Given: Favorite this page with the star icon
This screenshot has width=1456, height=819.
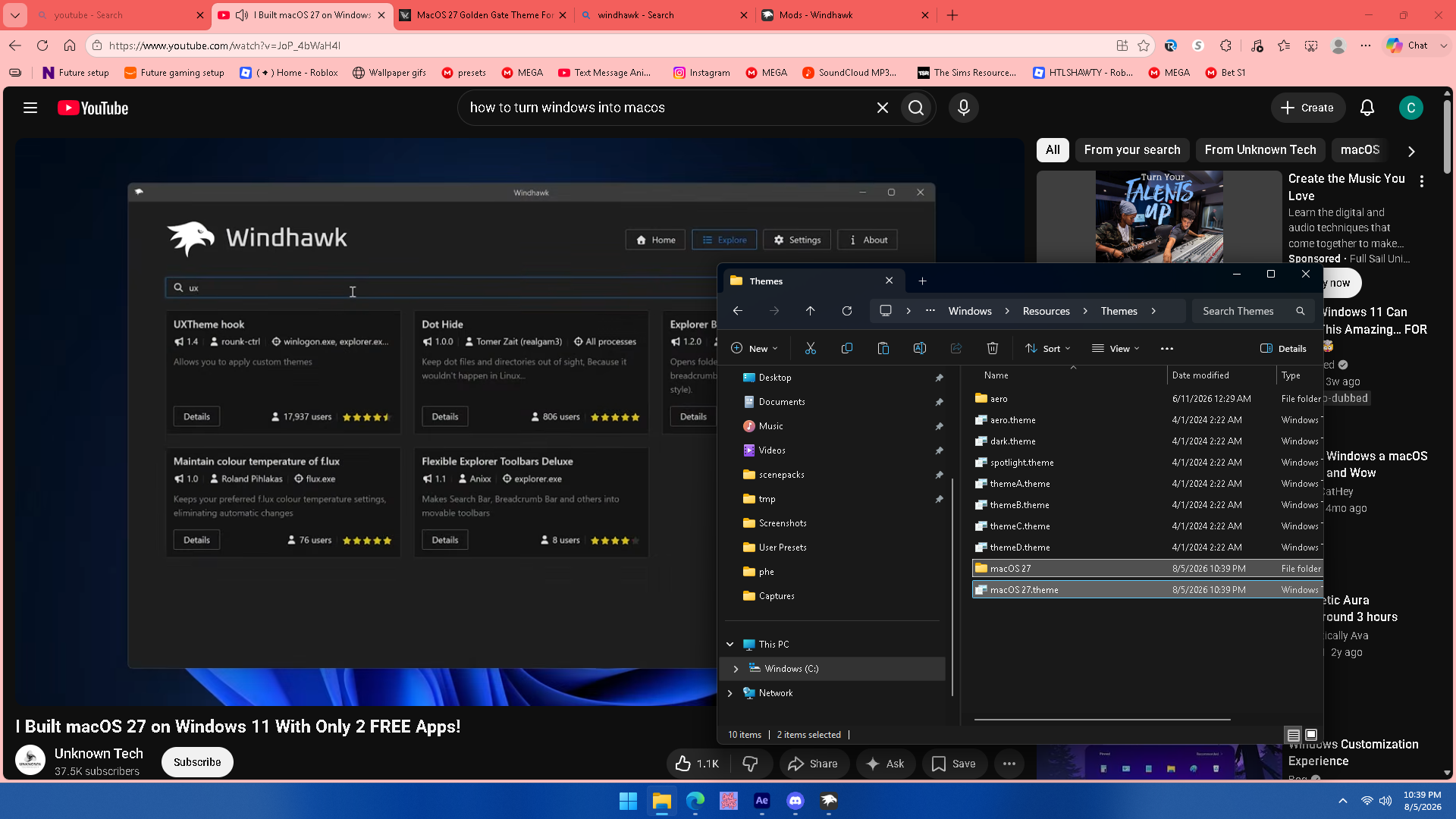Looking at the screenshot, I should point(1144,45).
